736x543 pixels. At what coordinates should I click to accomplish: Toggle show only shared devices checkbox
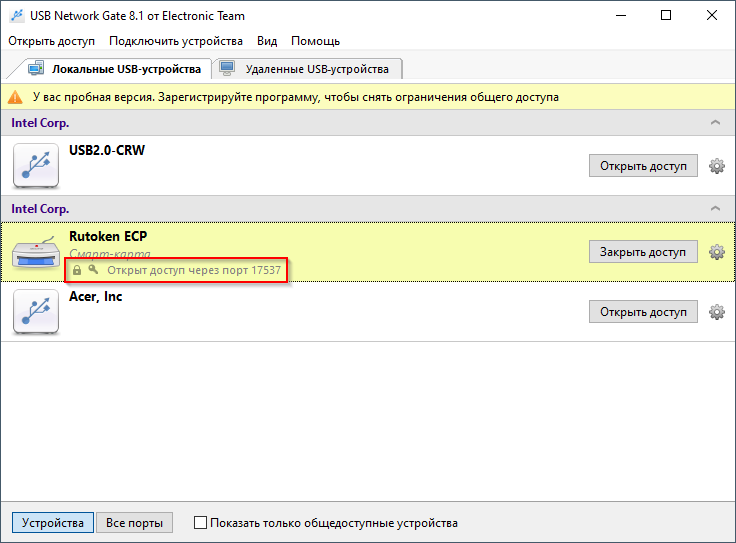200,522
